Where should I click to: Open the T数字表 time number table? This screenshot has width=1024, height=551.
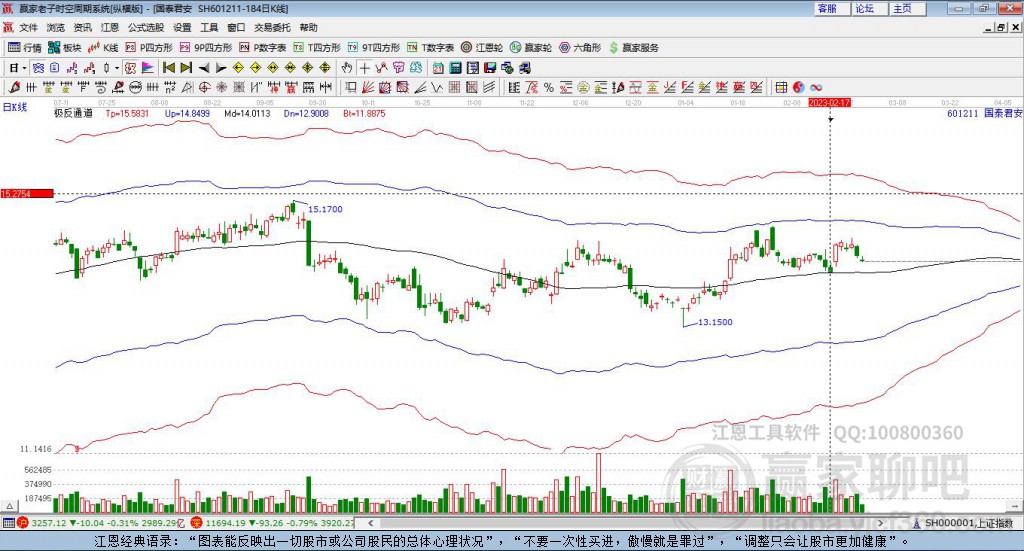coord(430,48)
